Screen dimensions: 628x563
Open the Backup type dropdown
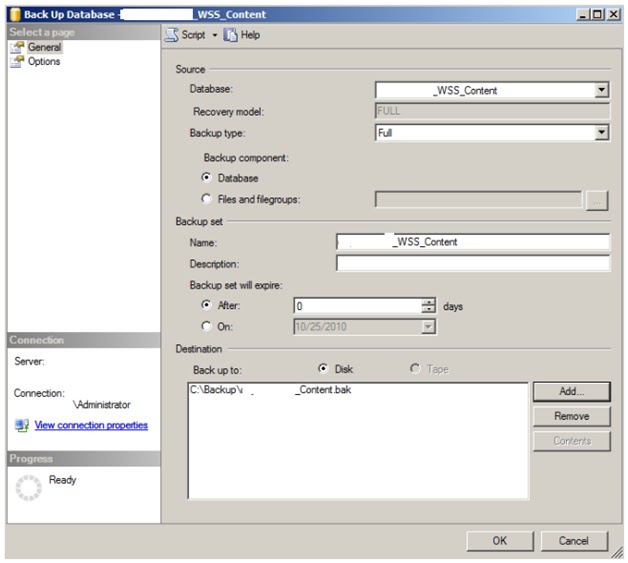pyautogui.click(x=601, y=133)
